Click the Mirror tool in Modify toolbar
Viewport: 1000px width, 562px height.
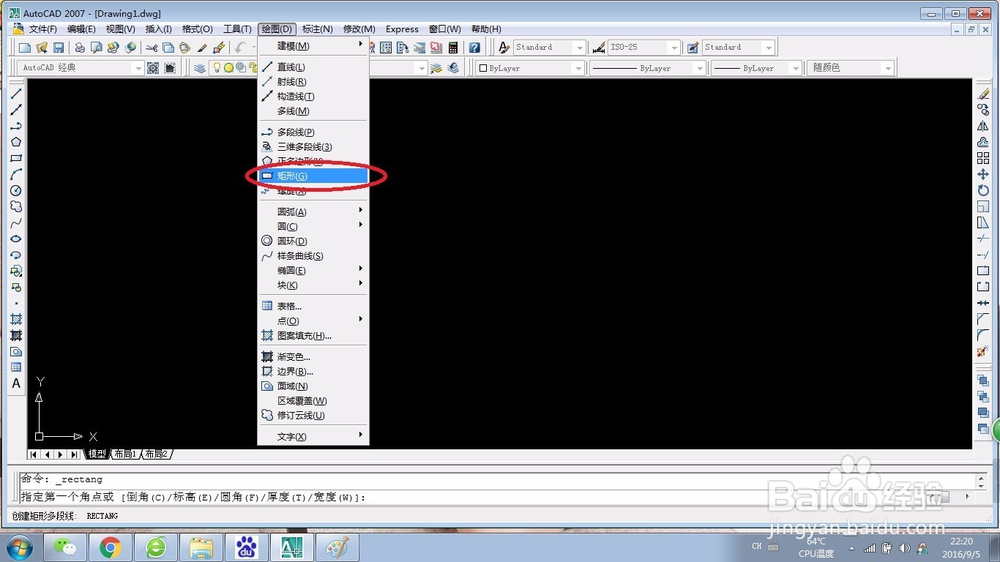point(983,126)
